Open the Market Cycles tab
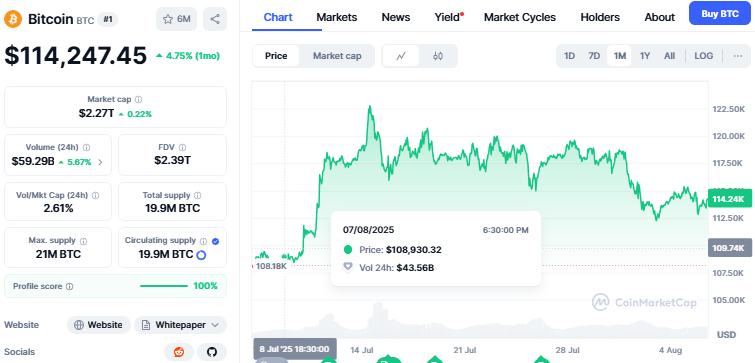Screen dimensions: 755x363 (x=520, y=17)
